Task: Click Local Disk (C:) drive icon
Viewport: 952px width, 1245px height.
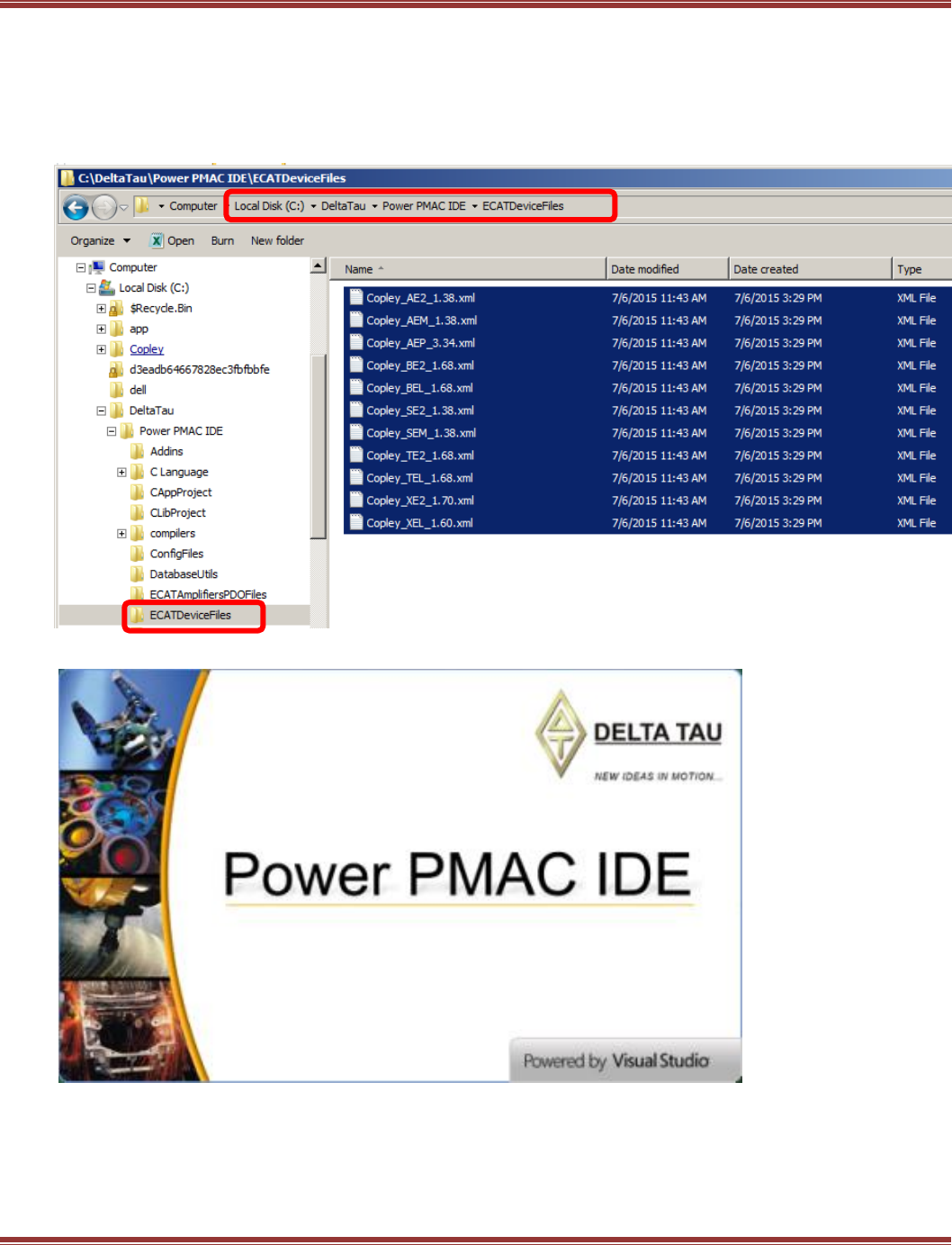Action: pyautogui.click(x=107, y=288)
